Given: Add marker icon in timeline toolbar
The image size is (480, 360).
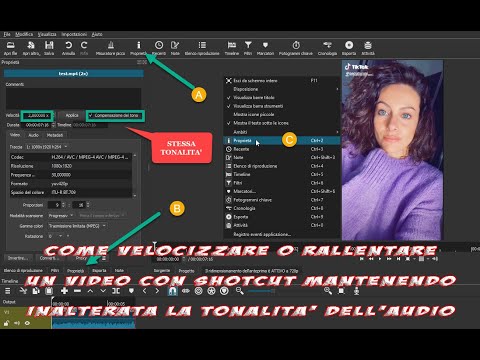Looking at the screenshot, I should click(x=131, y=291).
